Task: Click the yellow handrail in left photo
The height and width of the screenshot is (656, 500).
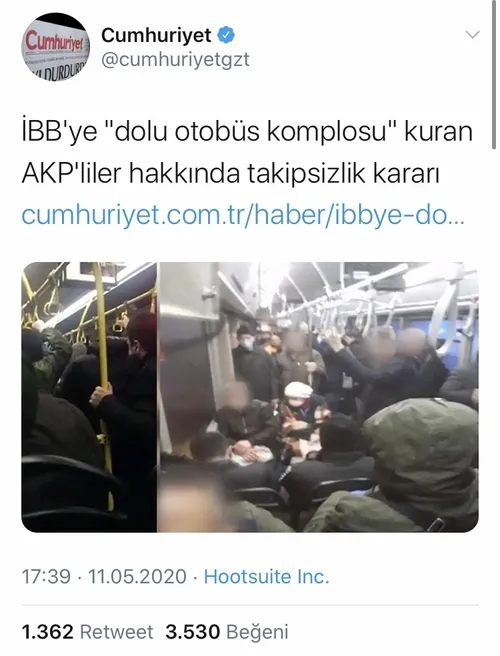Action: [103, 377]
